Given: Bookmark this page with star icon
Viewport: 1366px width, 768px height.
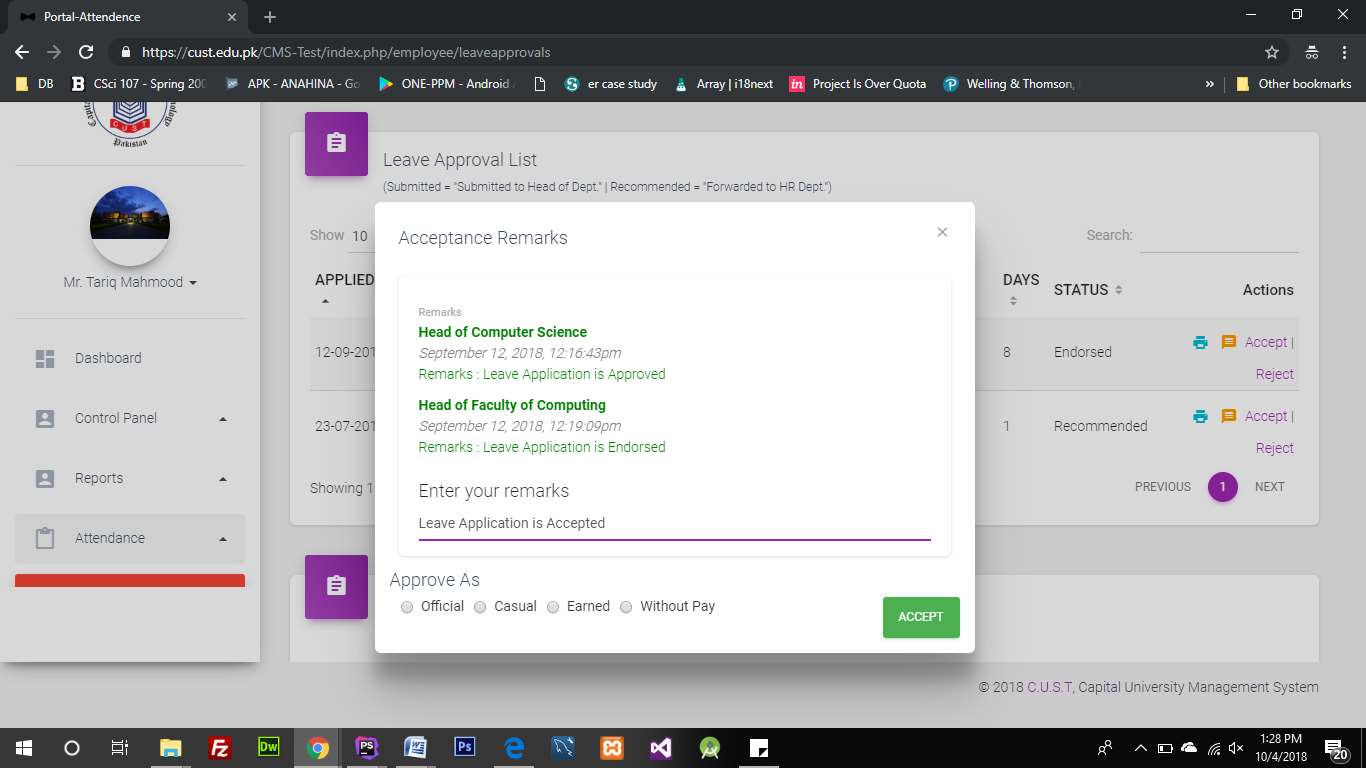Looking at the screenshot, I should 1272,52.
